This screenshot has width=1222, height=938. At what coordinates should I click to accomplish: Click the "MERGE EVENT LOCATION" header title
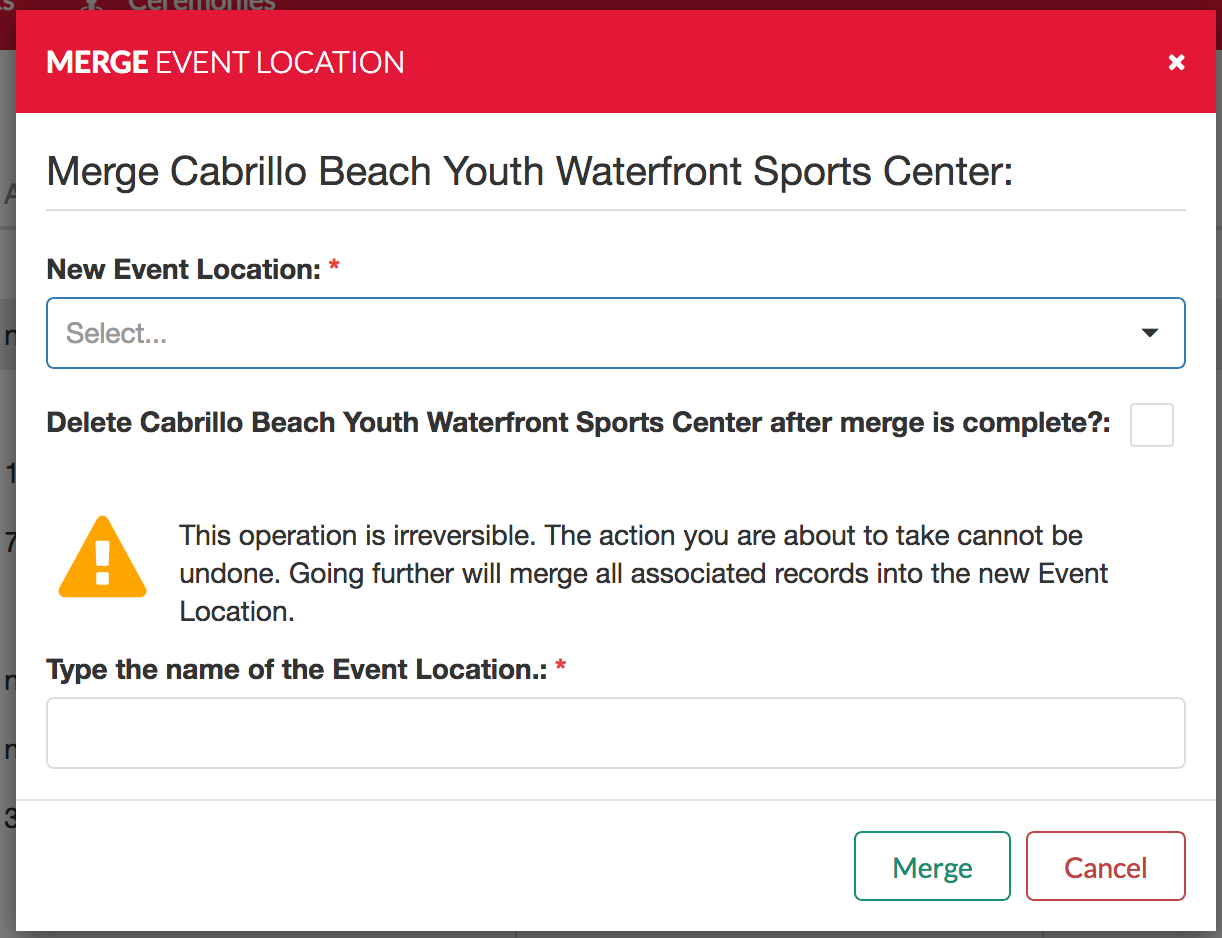[x=225, y=62]
